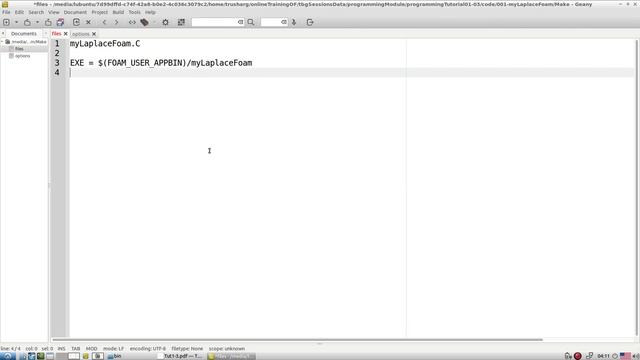
Task: Switch to the options editor tab
Action: [x=80, y=34]
